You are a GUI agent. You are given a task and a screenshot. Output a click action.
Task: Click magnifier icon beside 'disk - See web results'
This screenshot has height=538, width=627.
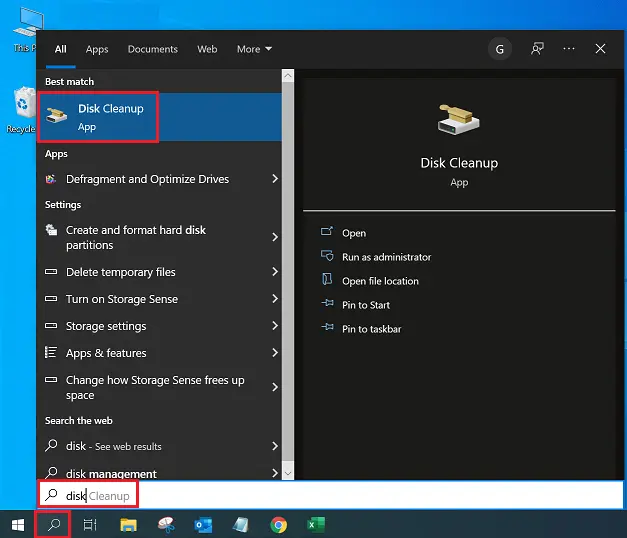point(51,445)
